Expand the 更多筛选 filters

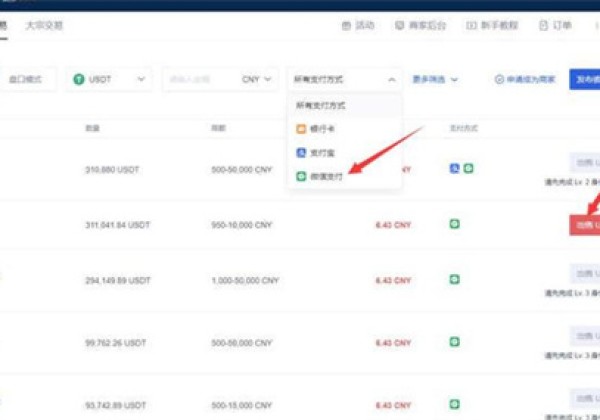point(435,80)
